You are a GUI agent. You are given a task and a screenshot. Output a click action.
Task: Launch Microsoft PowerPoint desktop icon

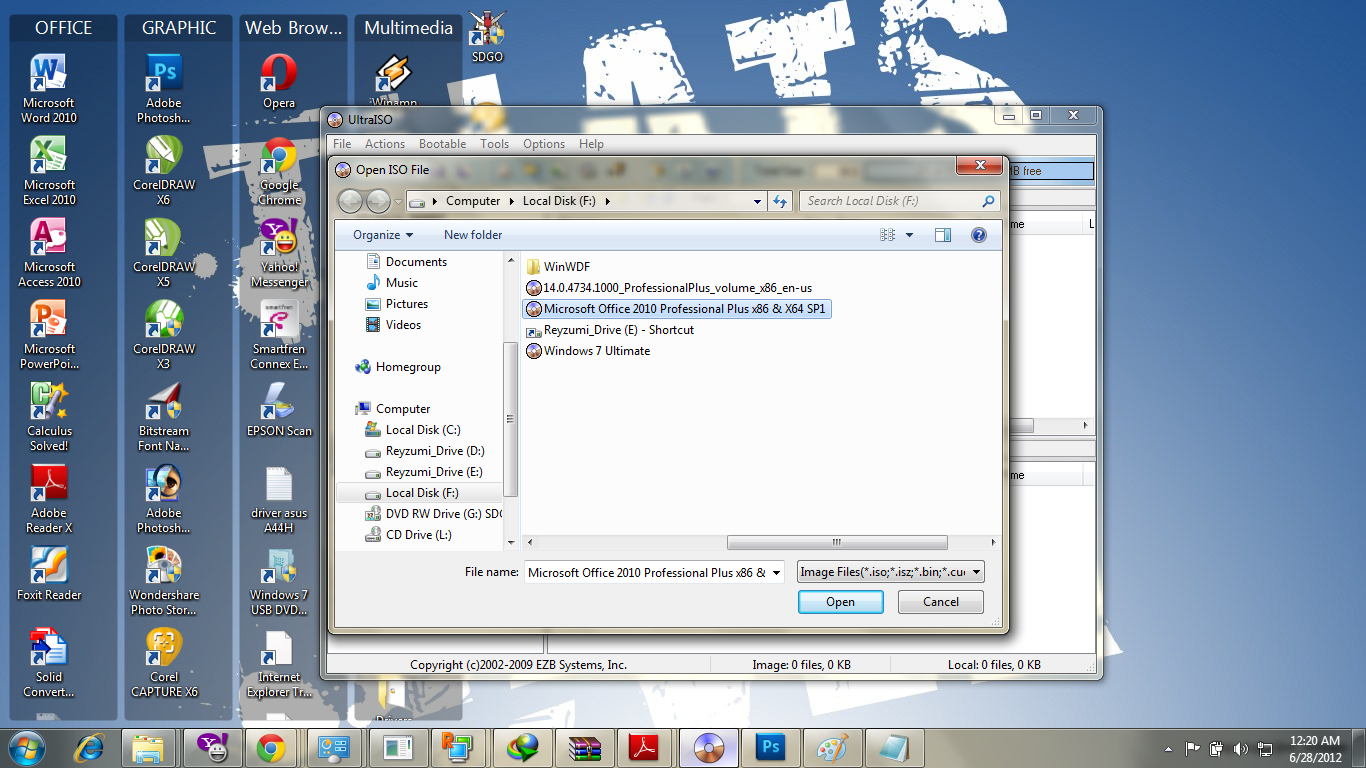click(49, 334)
